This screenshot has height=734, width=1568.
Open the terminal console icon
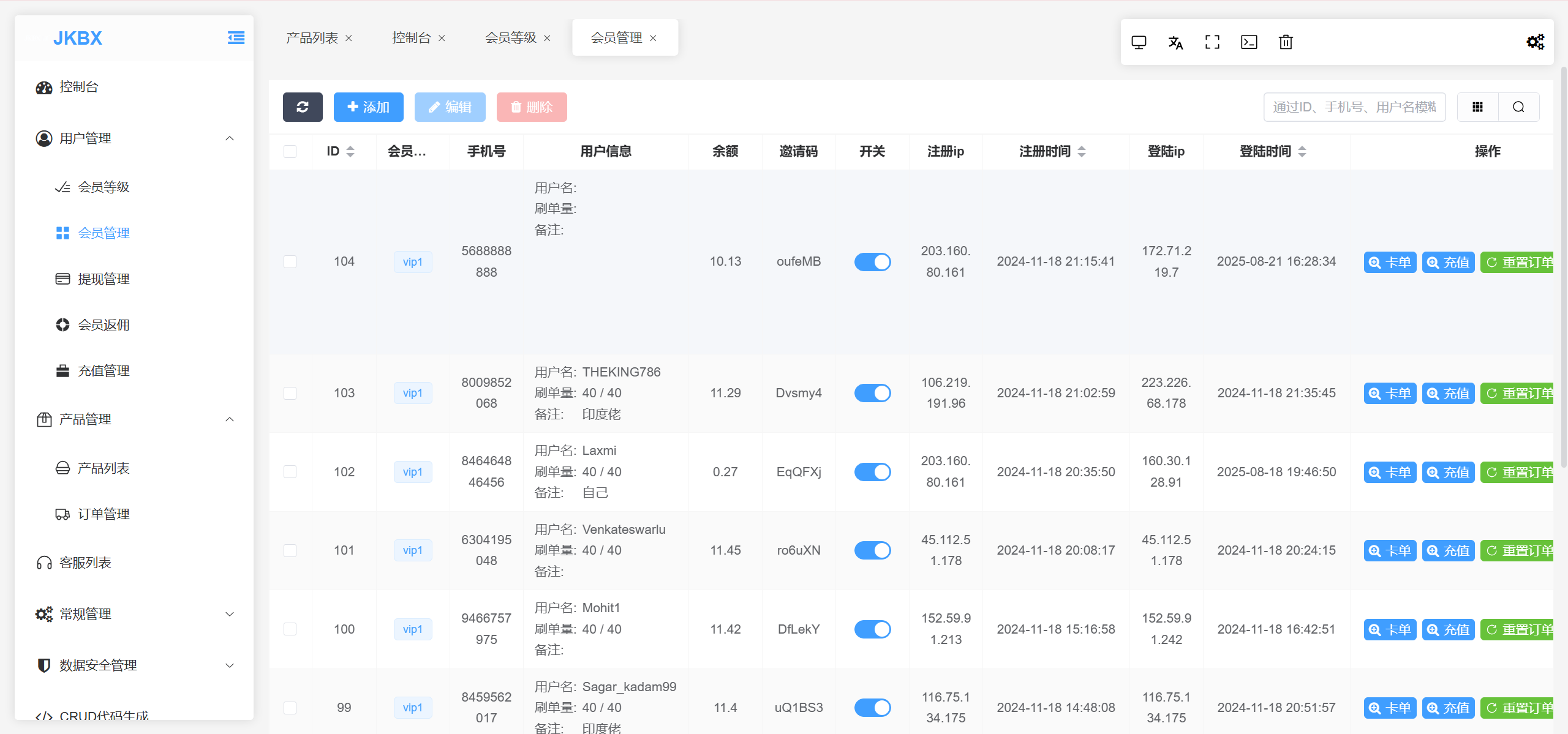click(x=1248, y=42)
